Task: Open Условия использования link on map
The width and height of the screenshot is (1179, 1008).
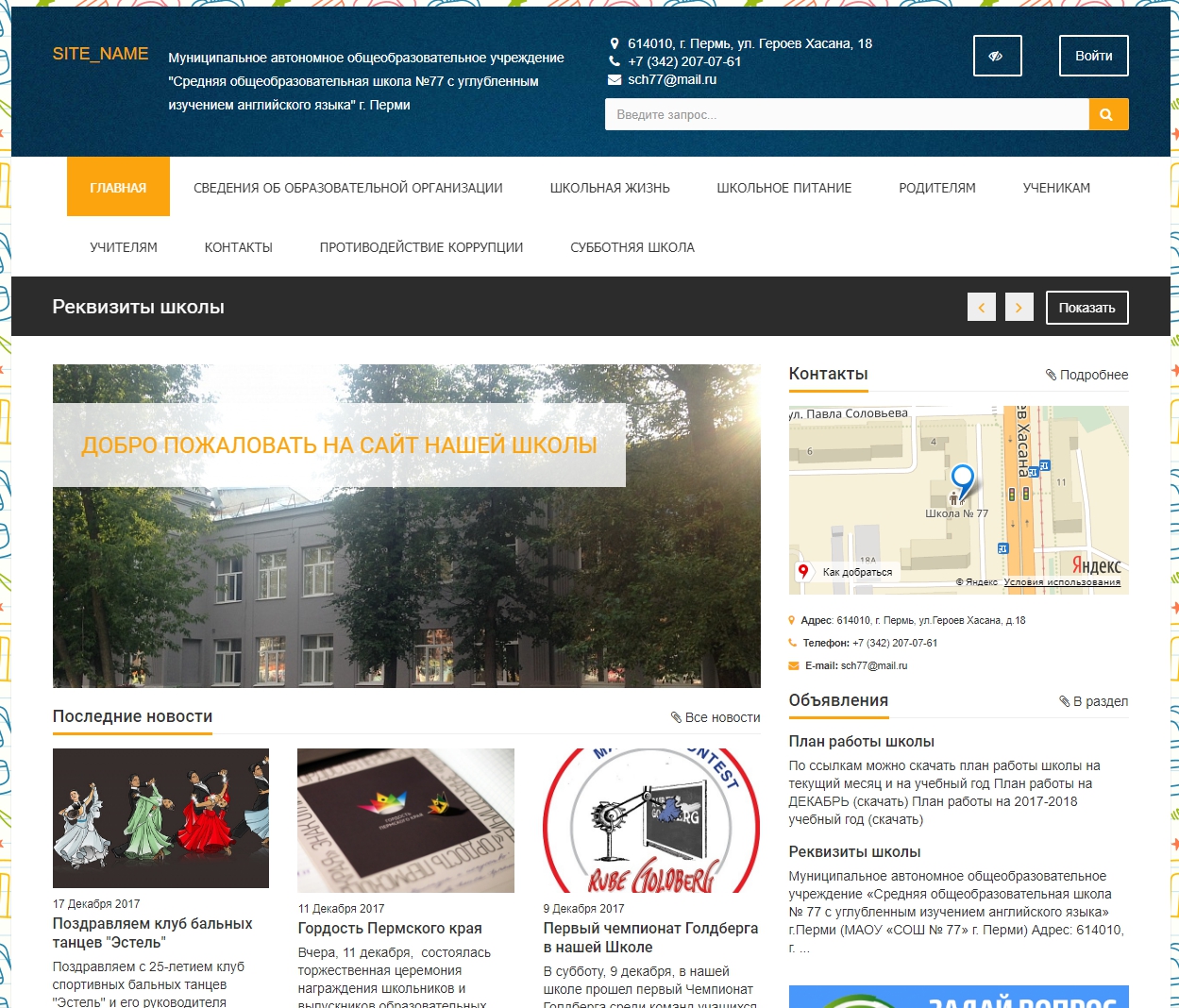Action: click(x=1062, y=582)
